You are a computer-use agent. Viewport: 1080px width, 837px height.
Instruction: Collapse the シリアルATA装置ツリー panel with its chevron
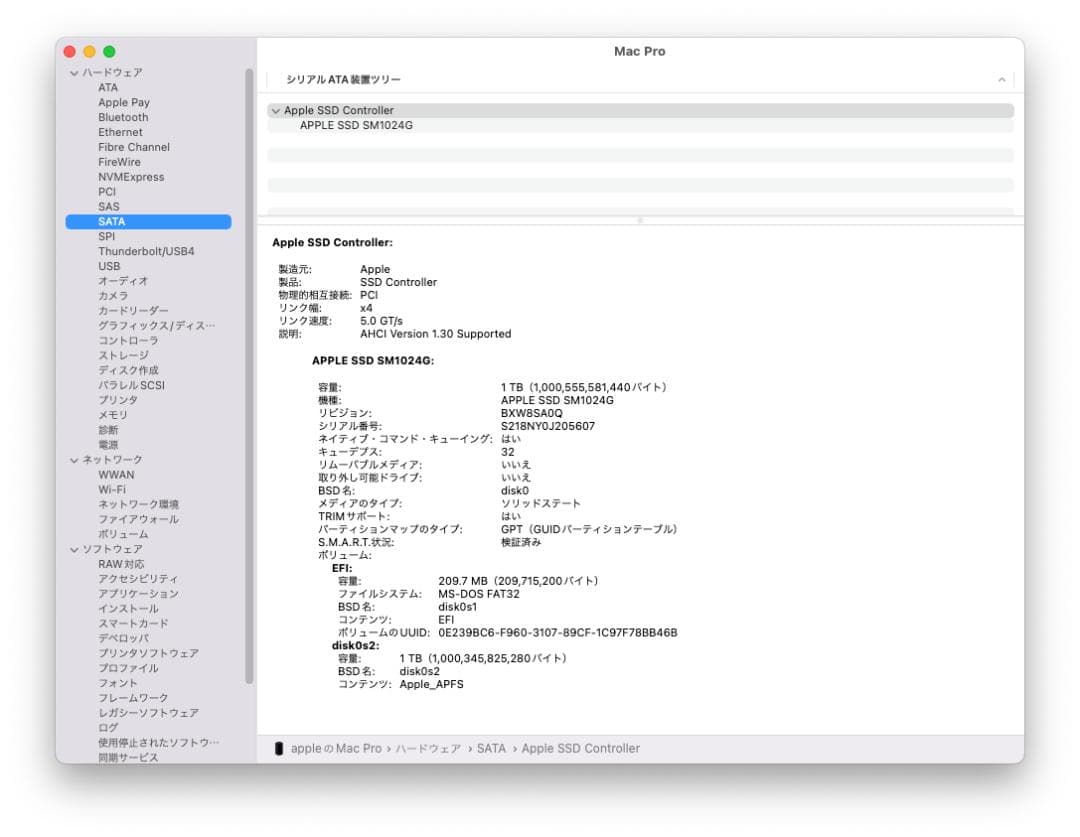coord(1003,79)
